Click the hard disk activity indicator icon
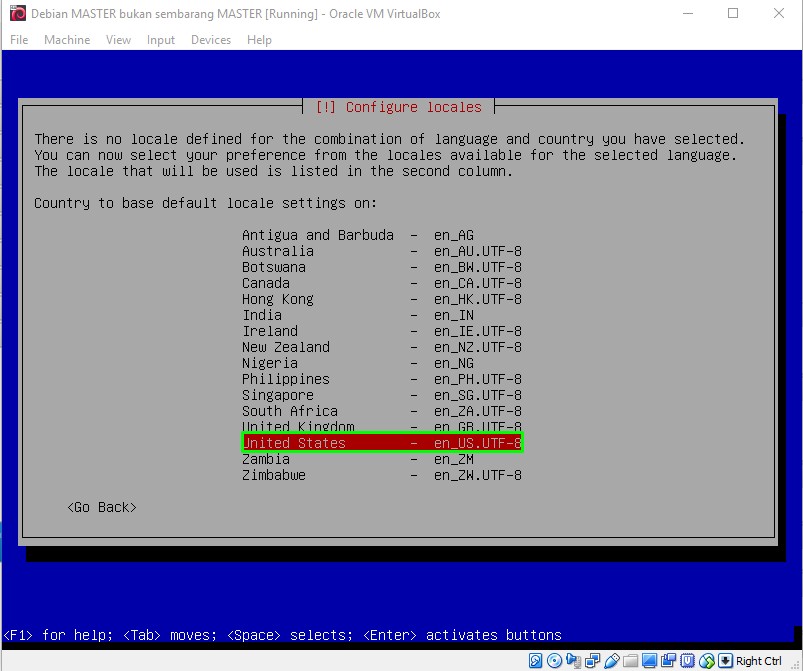 tap(536, 661)
